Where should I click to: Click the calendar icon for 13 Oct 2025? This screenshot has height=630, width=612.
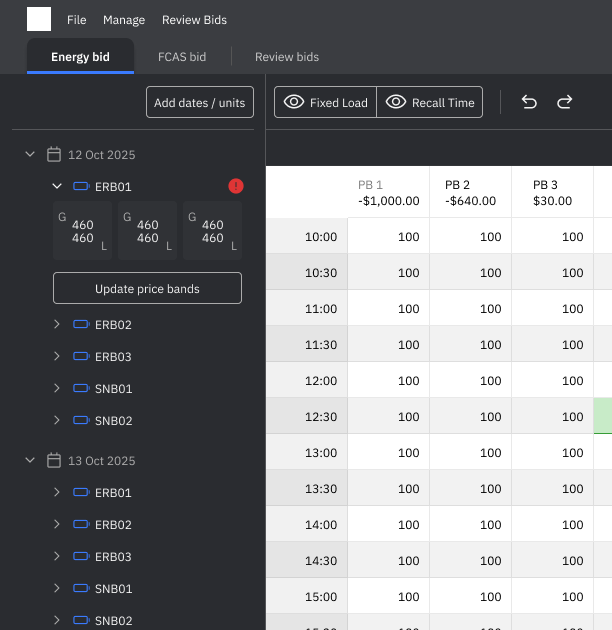(x=54, y=461)
